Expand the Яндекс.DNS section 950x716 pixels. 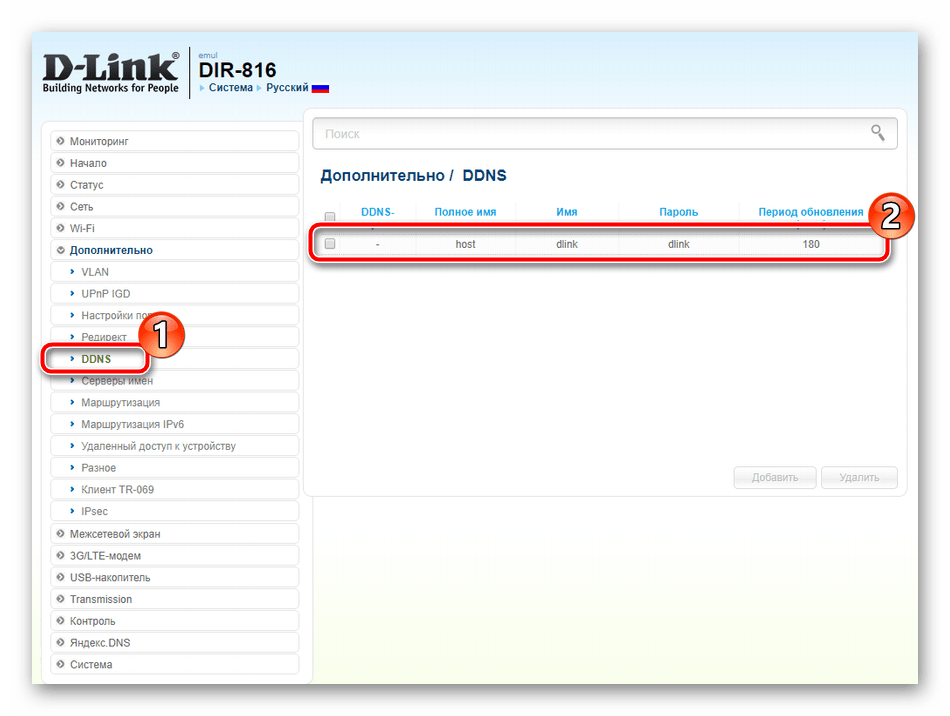pyautogui.click(x=174, y=643)
